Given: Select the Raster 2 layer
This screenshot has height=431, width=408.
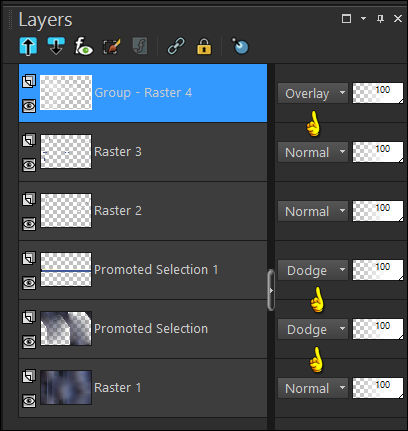Looking at the screenshot, I should pos(143,211).
